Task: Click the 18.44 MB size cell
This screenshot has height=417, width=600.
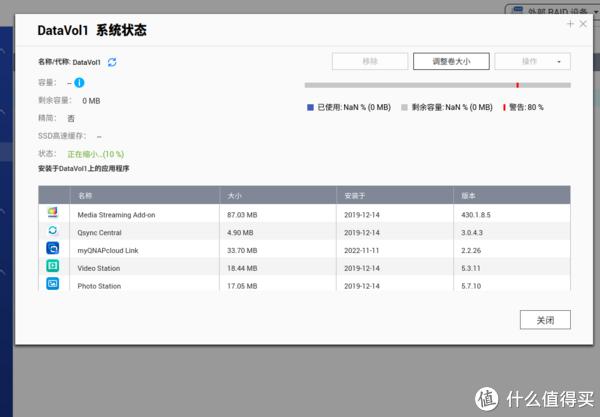Action: click(x=242, y=268)
